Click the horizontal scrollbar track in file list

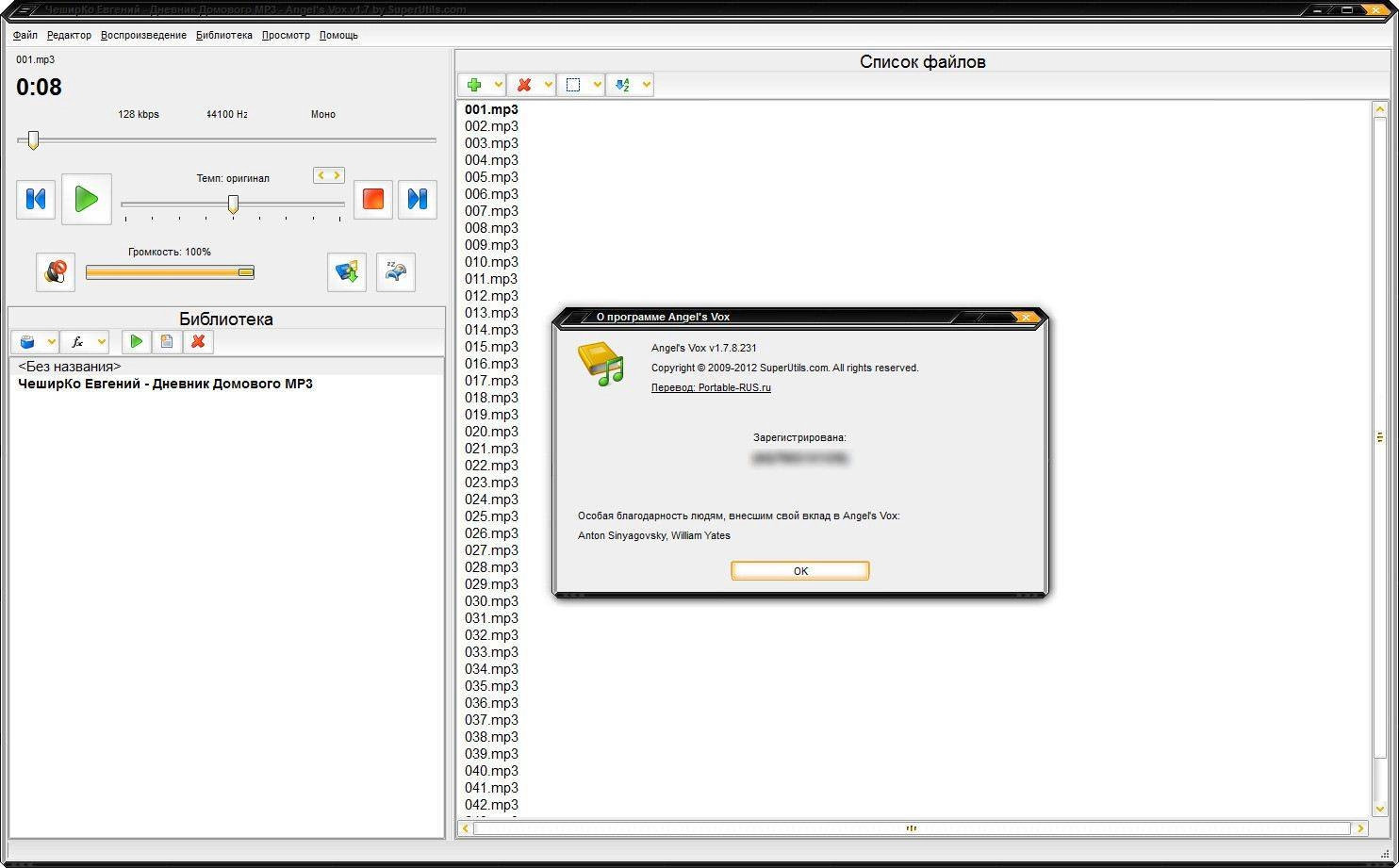912,828
